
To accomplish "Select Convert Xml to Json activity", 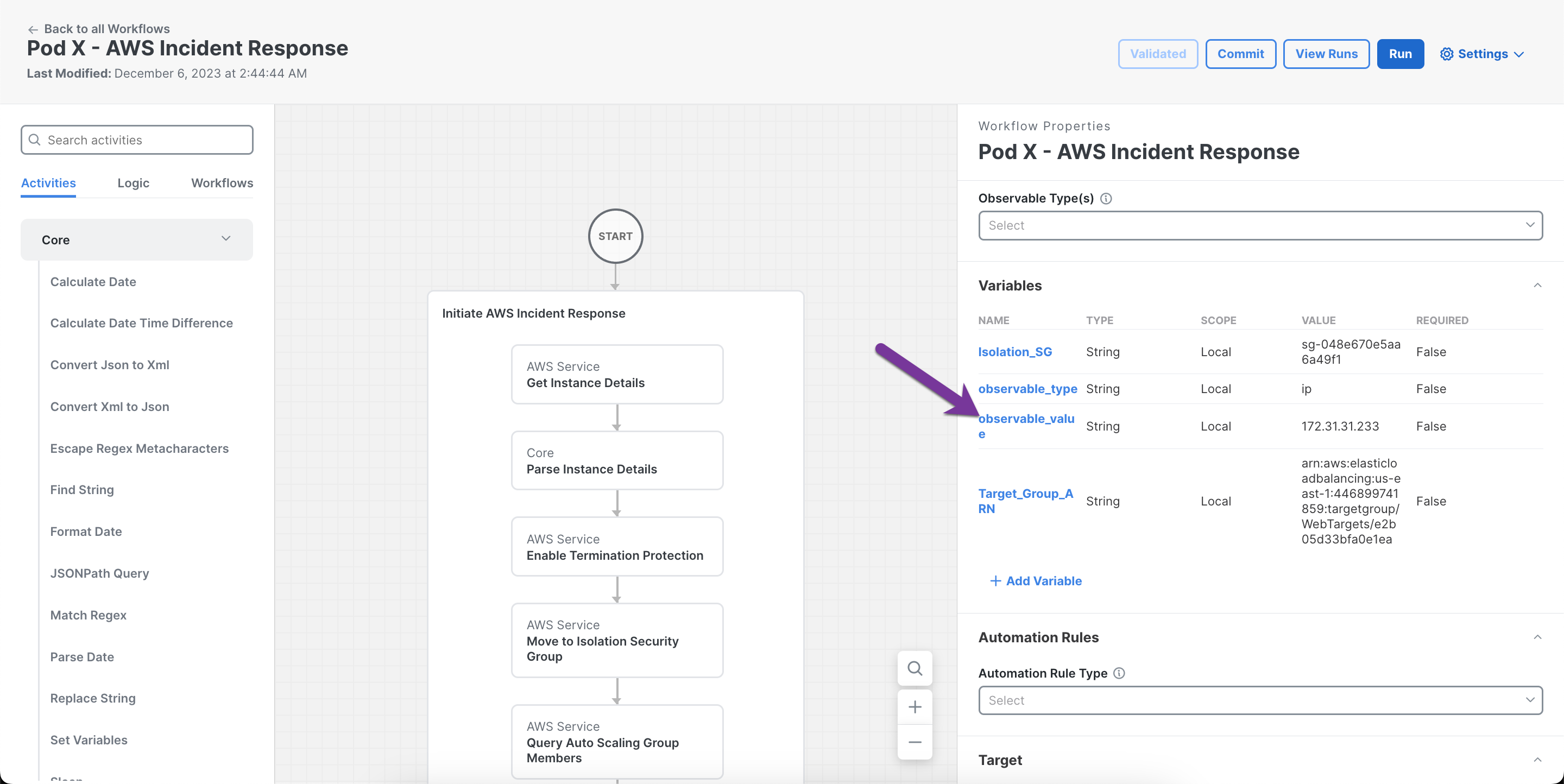I will click(x=109, y=407).
